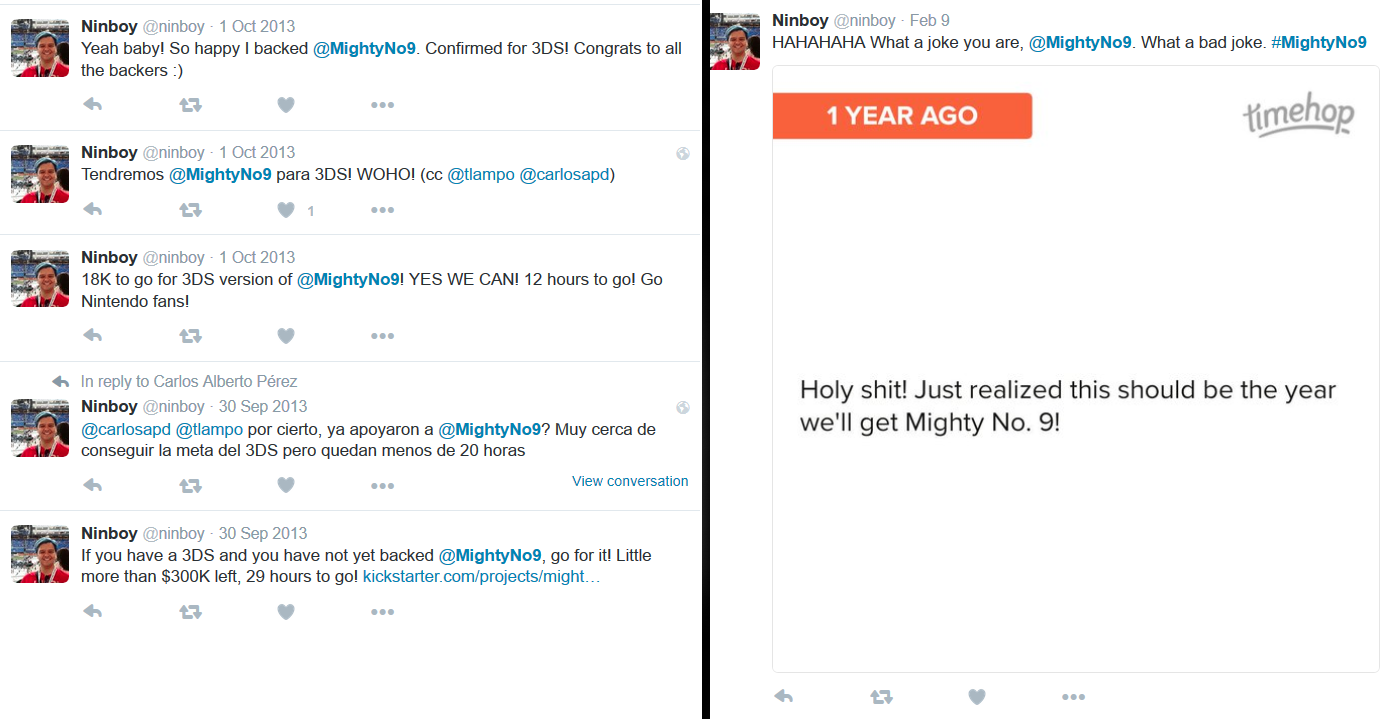This screenshot has height=723, width=1392.
Task: Like the '18K to go for 3DS' tweet
Action: 286,336
